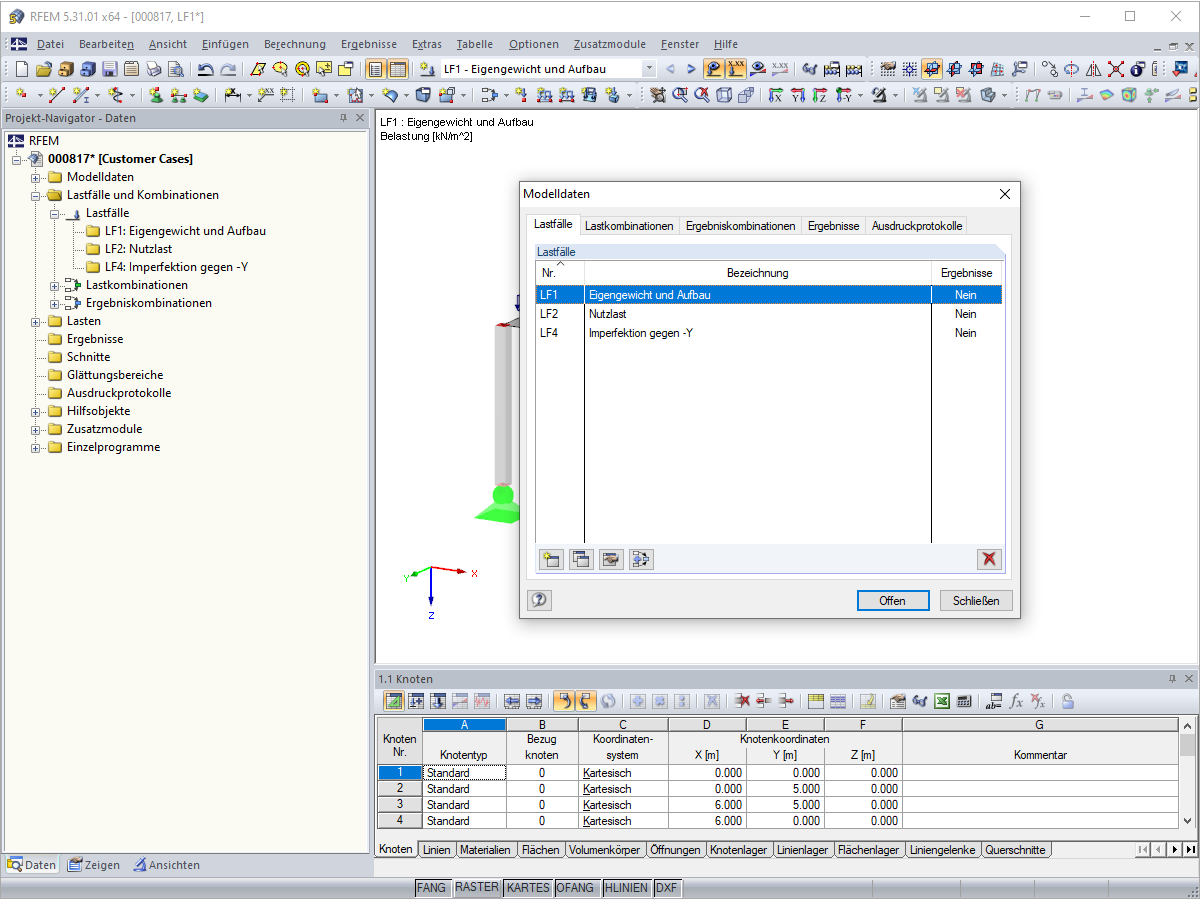Expand the Ergebniskombinationen tree node

point(55,303)
